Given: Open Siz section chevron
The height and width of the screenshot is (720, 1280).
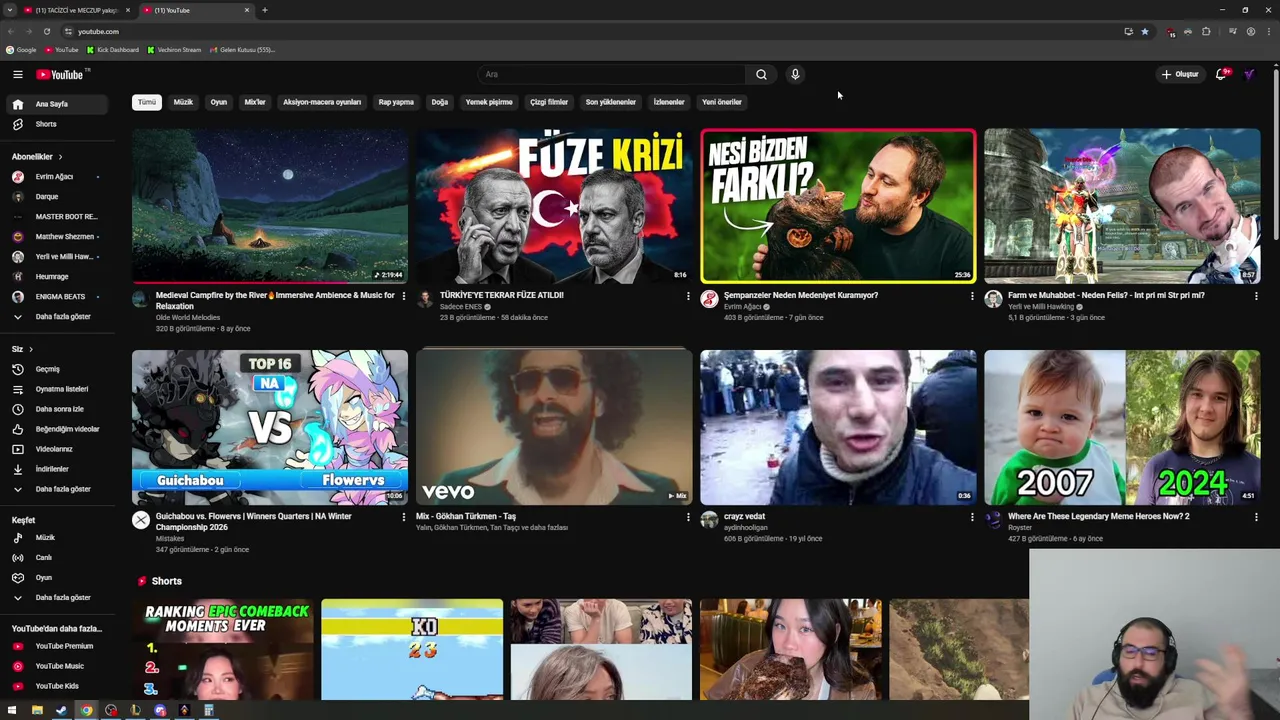Looking at the screenshot, I should pyautogui.click(x=31, y=349).
